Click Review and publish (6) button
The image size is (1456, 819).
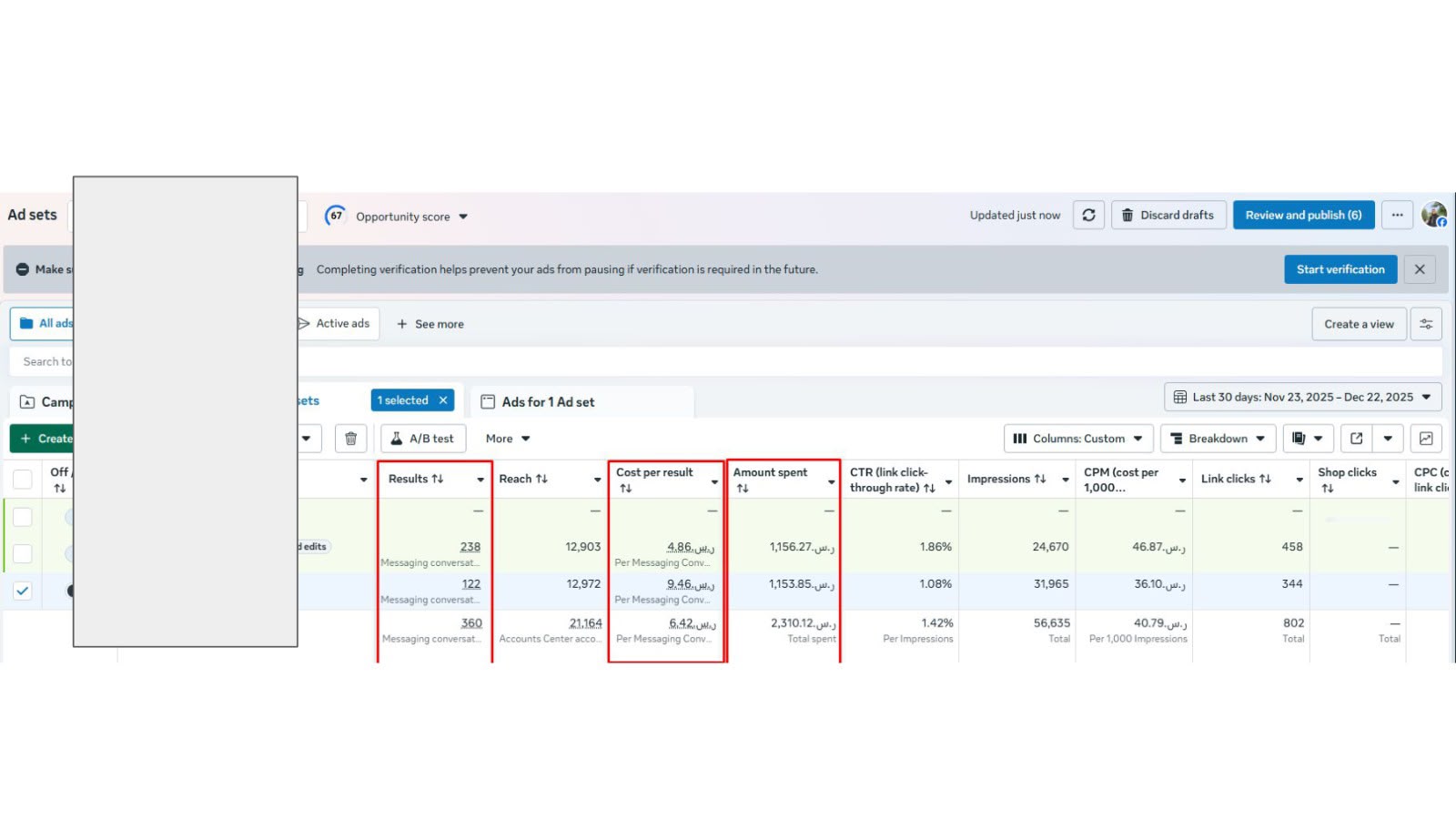coord(1303,215)
